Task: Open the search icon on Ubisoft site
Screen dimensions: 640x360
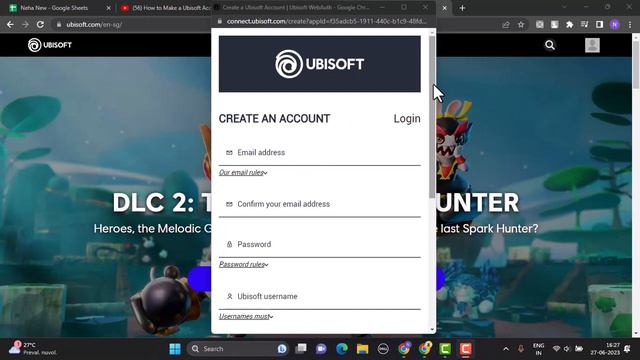Action: pyautogui.click(x=550, y=45)
